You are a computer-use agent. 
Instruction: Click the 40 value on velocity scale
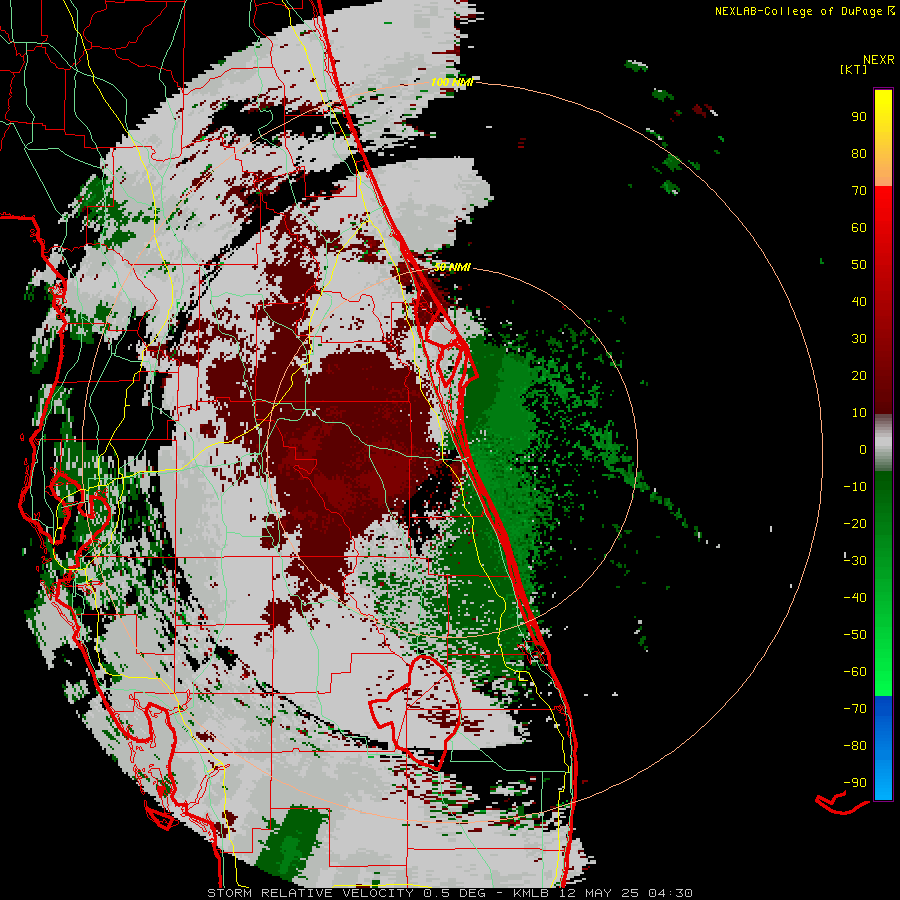[859, 302]
